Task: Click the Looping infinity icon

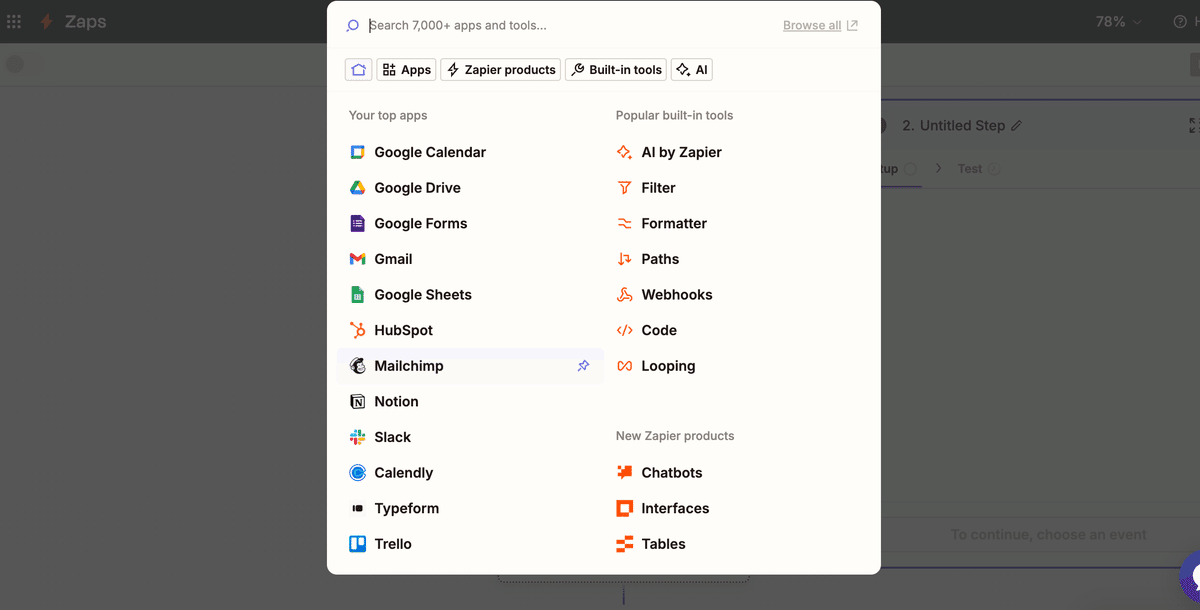Action: pyautogui.click(x=624, y=366)
